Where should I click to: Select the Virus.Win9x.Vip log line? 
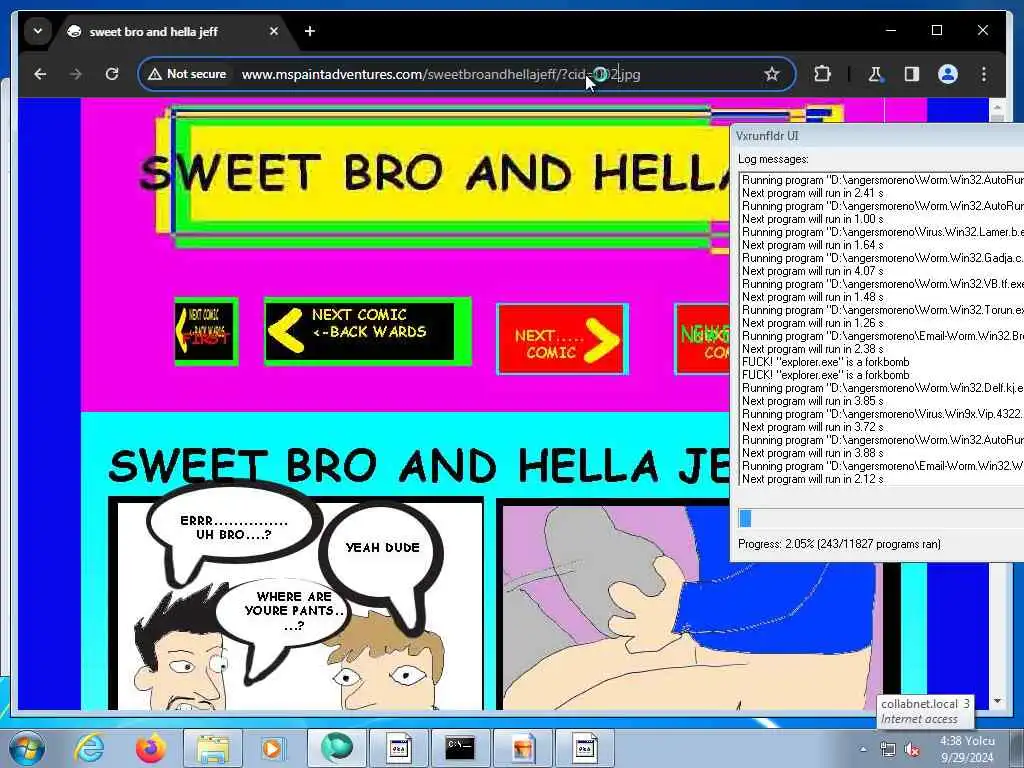coord(882,414)
